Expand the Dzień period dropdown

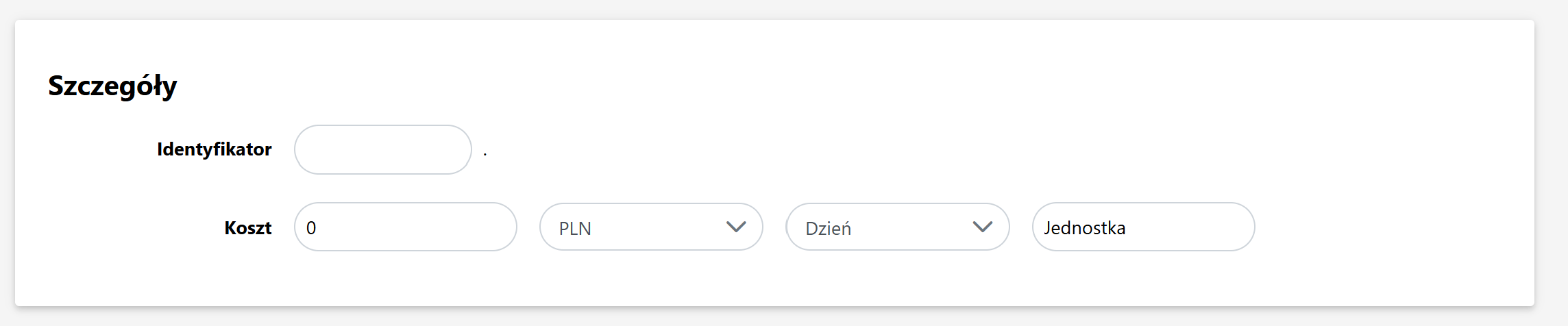coord(896,227)
